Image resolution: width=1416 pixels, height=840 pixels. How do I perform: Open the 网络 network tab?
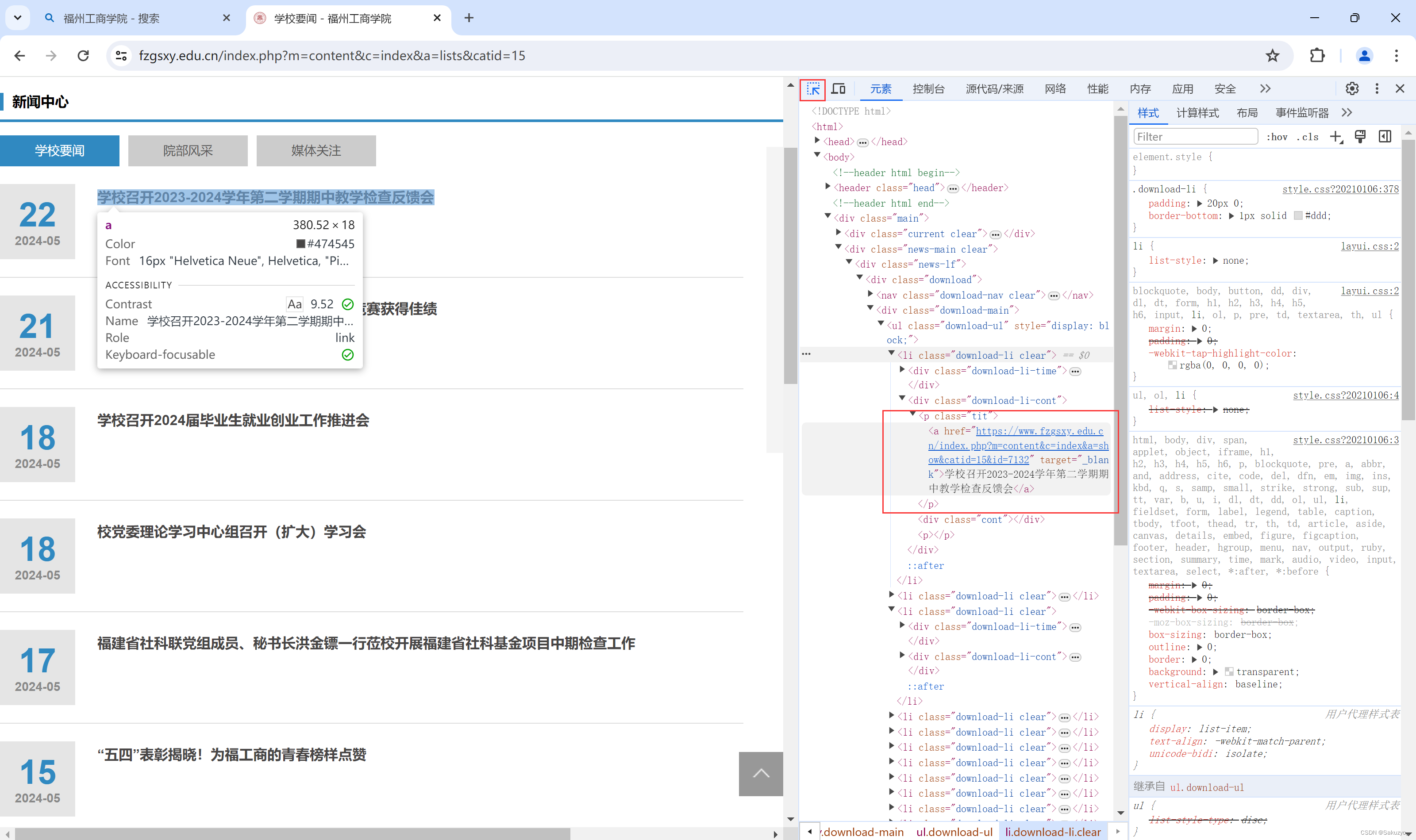coord(1055,89)
